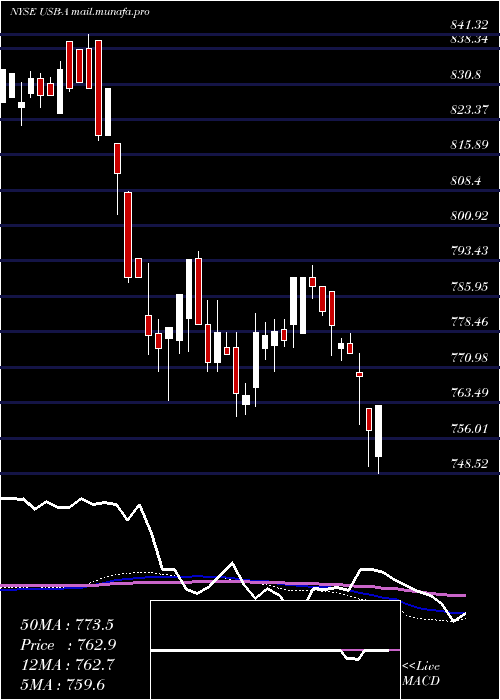
Task: Click the 800.92 price axis label
Action: pos(469,216)
